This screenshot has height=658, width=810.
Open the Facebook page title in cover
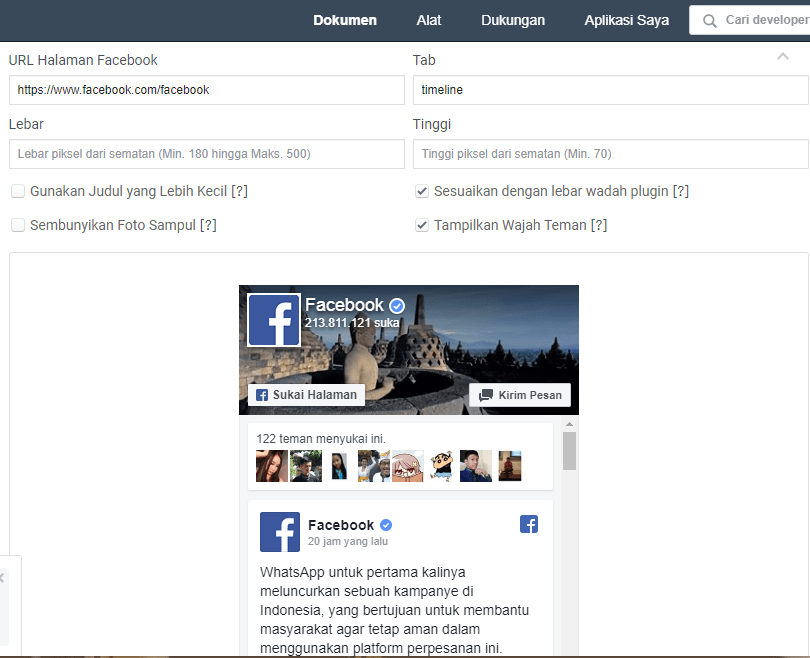(344, 305)
